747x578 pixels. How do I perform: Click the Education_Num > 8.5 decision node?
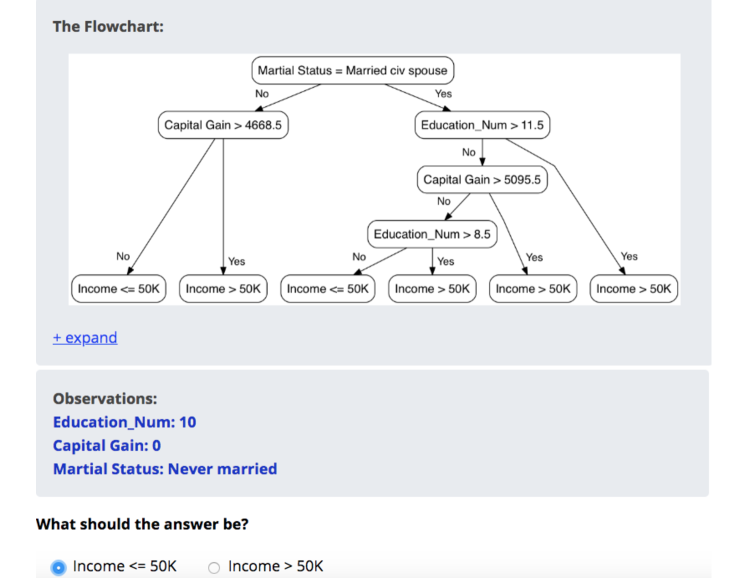[432, 234]
